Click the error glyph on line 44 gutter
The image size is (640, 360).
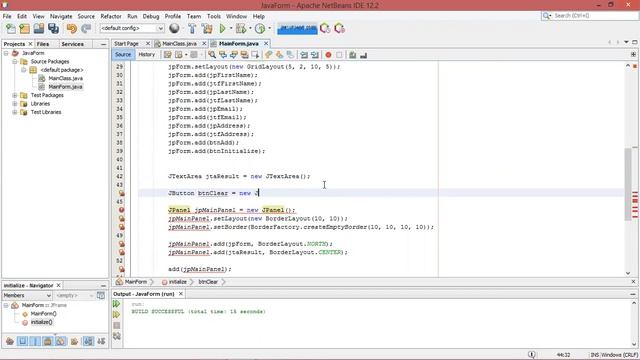pyautogui.click(x=121, y=193)
